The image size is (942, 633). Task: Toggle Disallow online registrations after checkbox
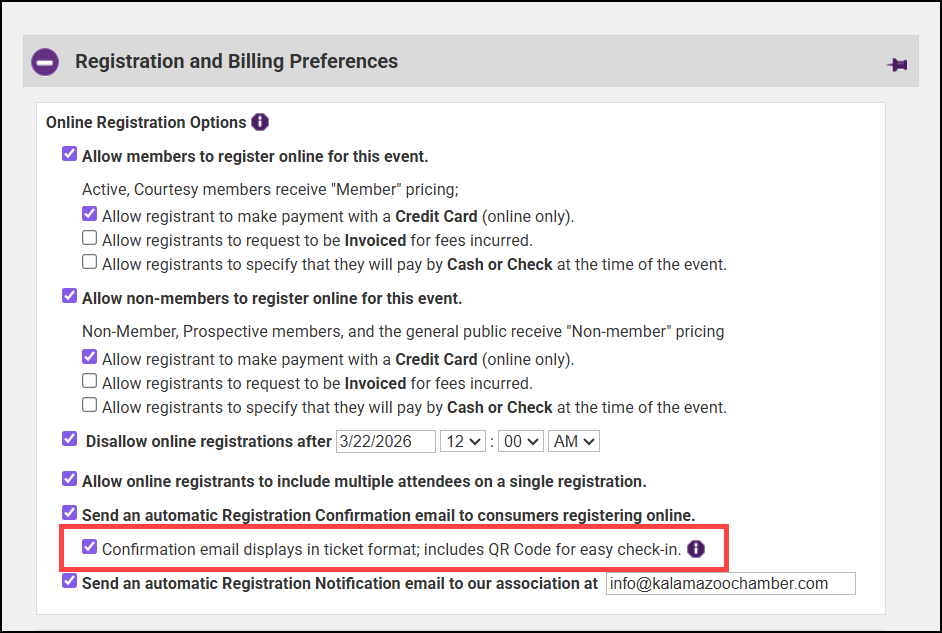click(x=69, y=439)
